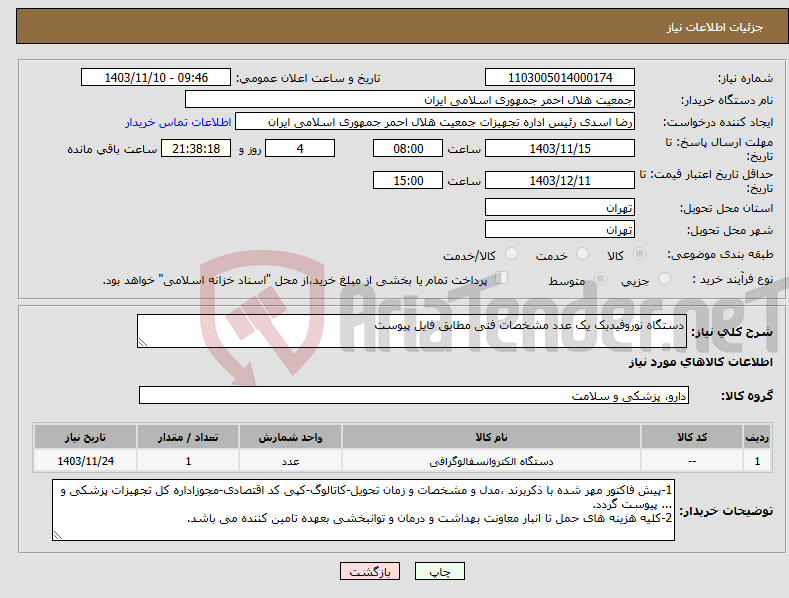
Task: Click the نام کالا column header
Action: point(491,437)
